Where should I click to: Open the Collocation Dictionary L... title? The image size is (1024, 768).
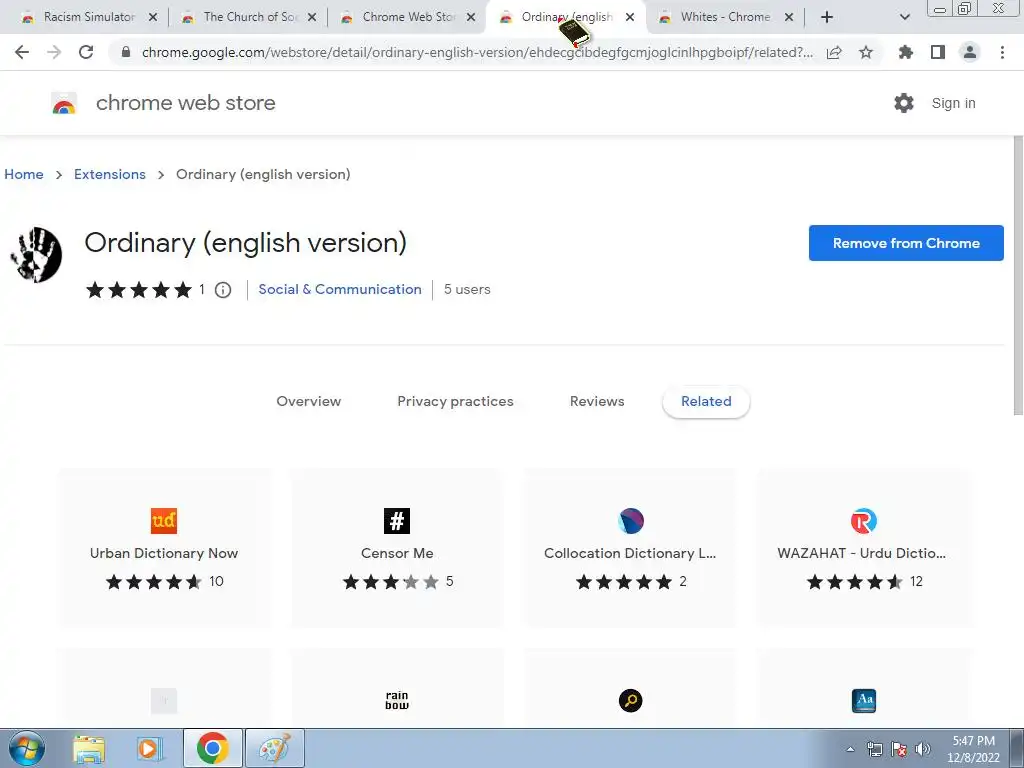click(x=630, y=553)
